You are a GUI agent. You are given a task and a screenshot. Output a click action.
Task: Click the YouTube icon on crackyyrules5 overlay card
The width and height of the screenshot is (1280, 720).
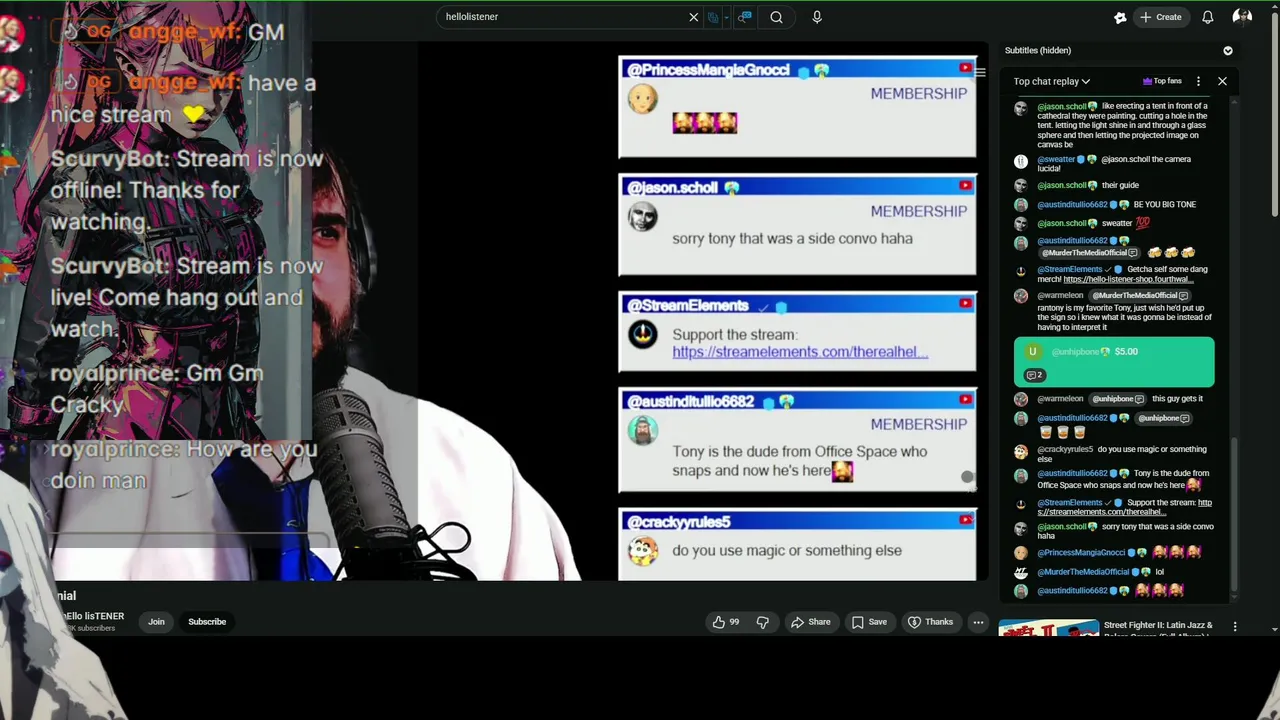[965, 520]
